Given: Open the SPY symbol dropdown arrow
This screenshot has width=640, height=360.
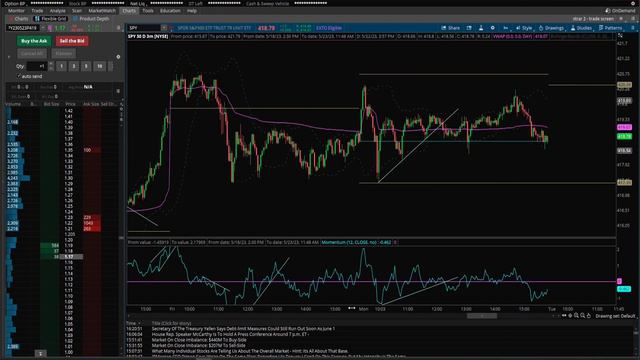Looking at the screenshot, I should (164, 28).
